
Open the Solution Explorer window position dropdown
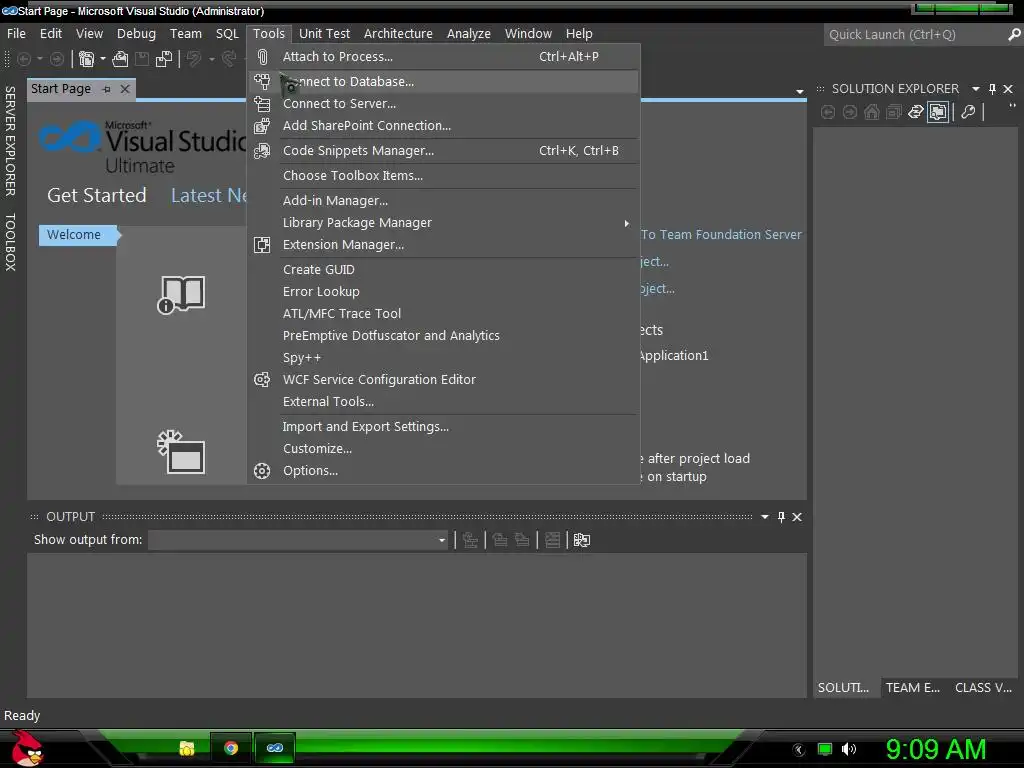(976, 89)
